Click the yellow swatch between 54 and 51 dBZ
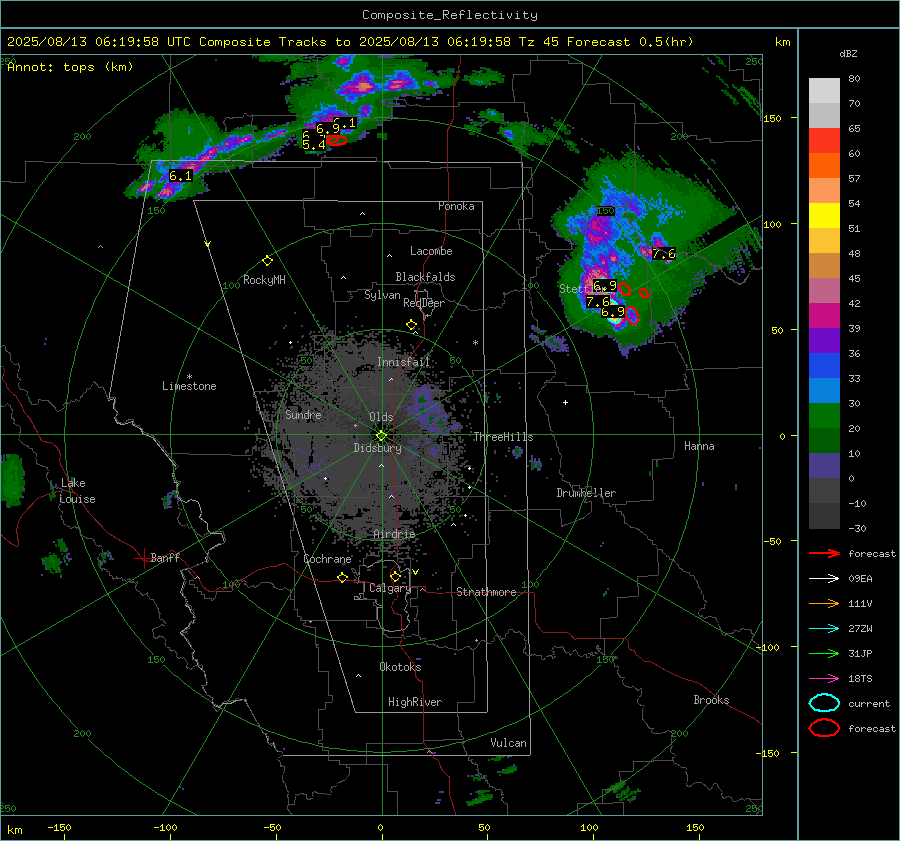The width and height of the screenshot is (900, 841). 824,216
